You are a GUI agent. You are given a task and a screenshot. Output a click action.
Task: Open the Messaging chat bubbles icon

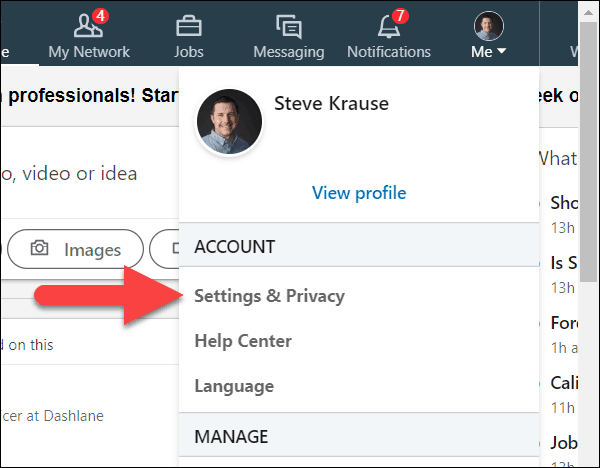click(289, 26)
